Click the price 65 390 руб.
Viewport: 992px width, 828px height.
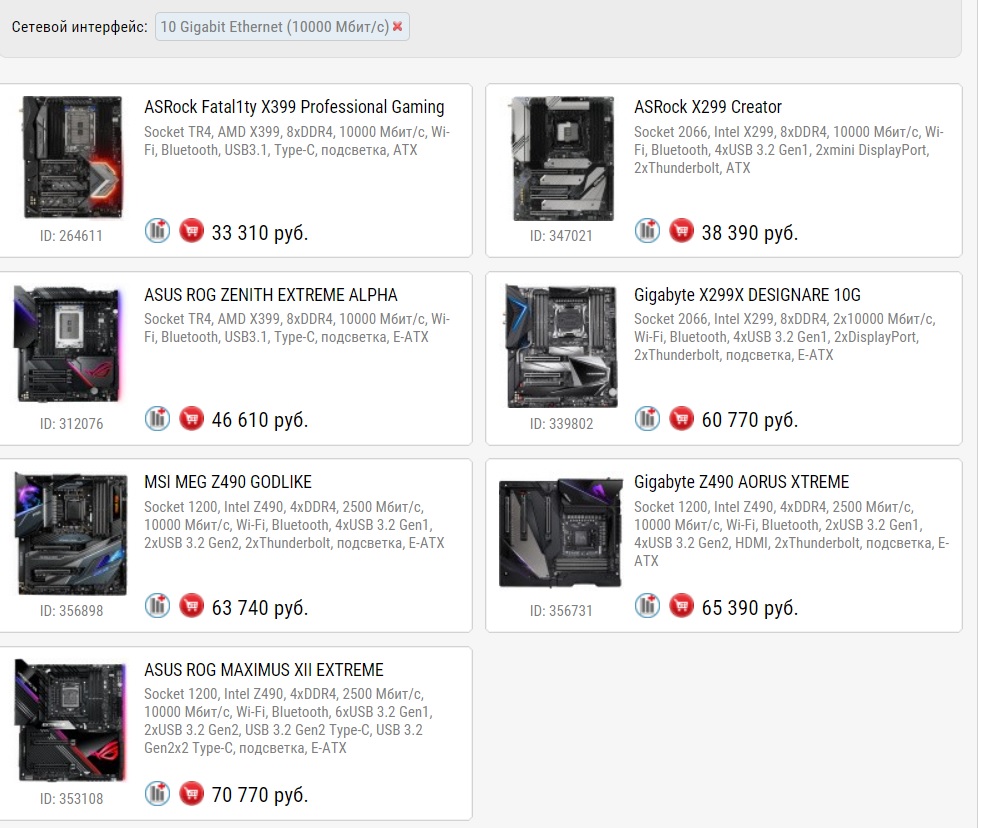[750, 608]
